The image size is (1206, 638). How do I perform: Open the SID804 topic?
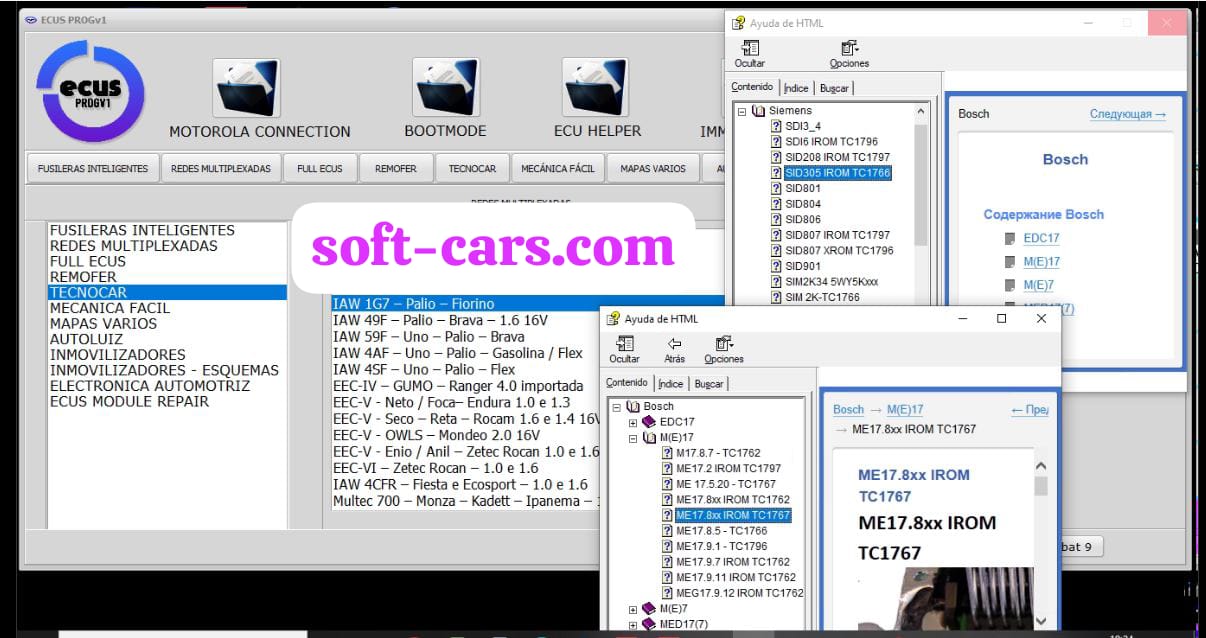[x=803, y=204]
